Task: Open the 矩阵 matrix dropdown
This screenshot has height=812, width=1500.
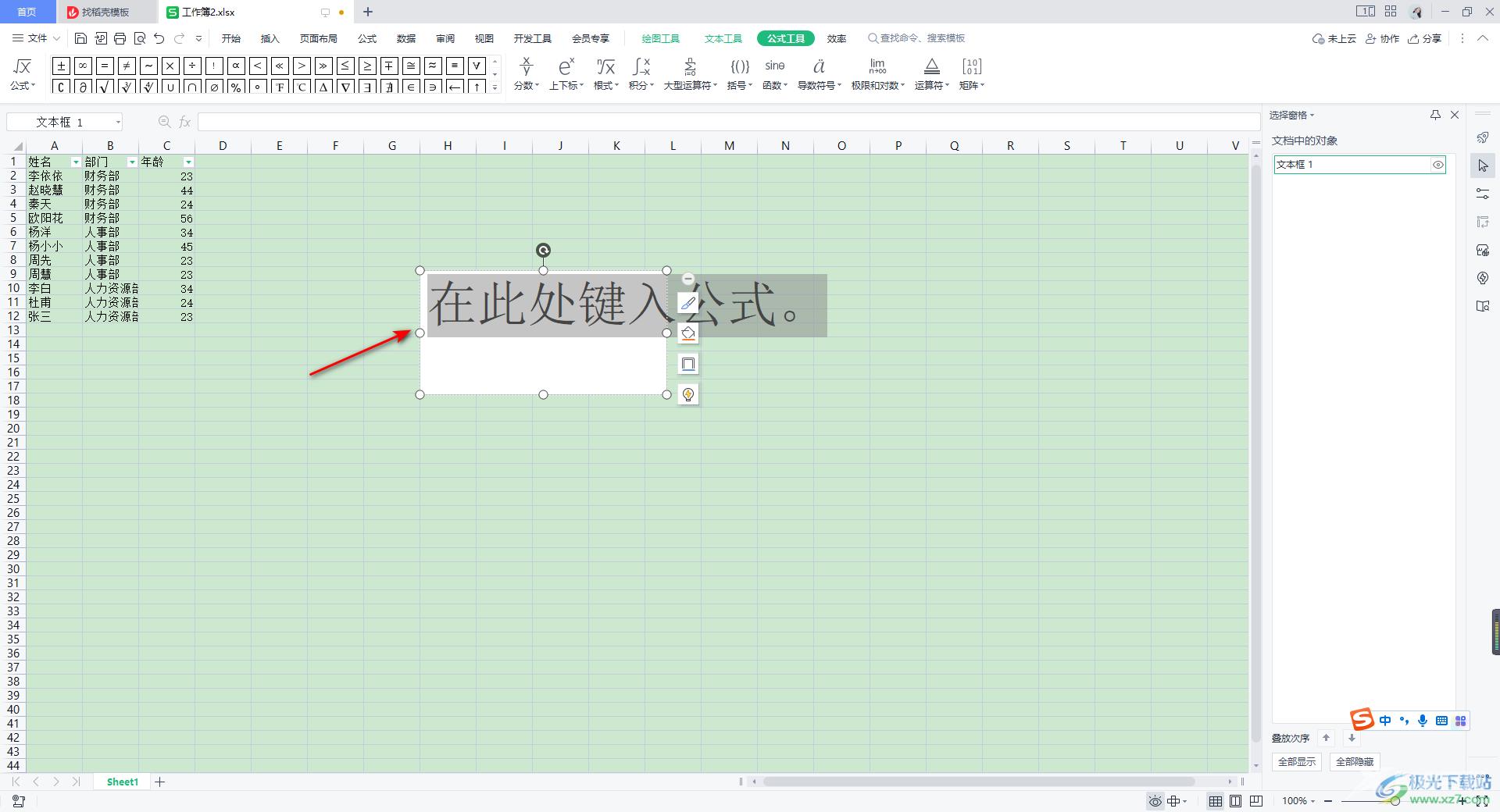Action: tap(972, 74)
